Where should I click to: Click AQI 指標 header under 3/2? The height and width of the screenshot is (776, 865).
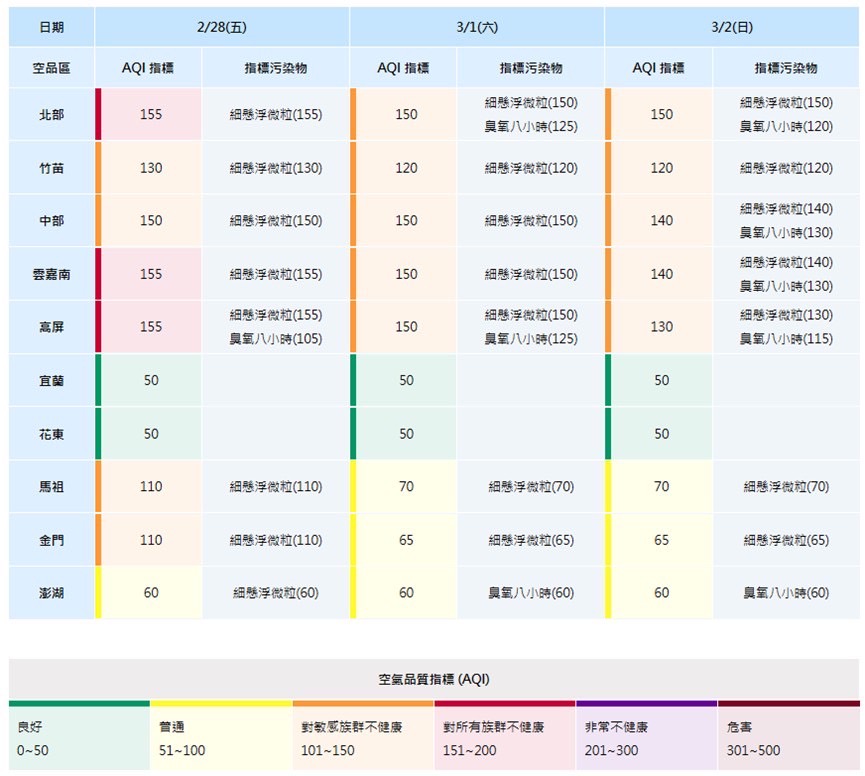click(658, 68)
